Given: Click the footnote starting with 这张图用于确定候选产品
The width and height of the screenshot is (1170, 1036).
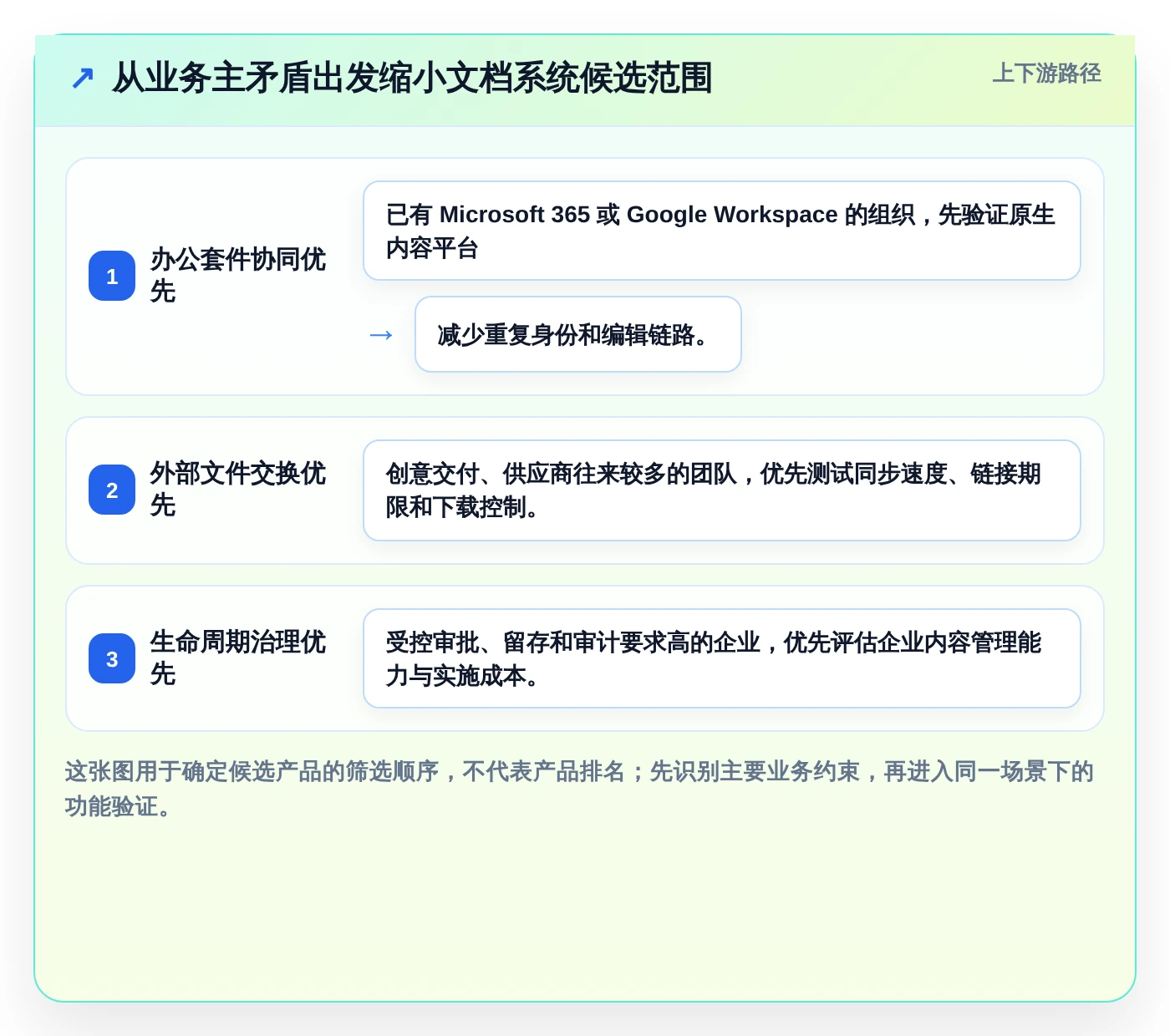Looking at the screenshot, I should (580, 789).
